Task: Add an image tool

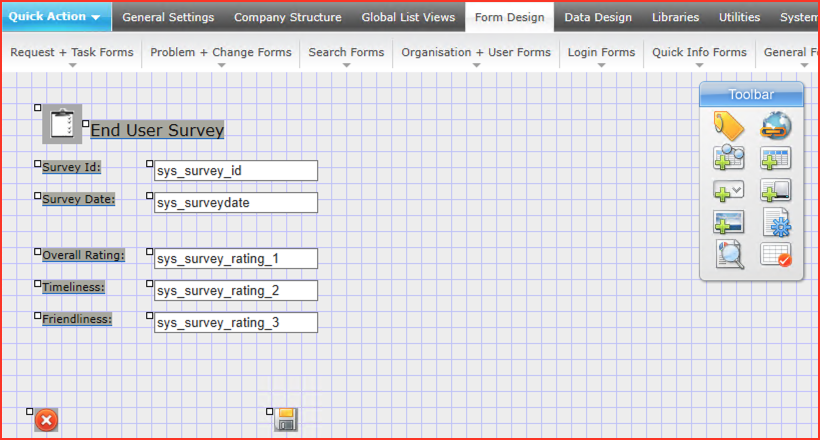Action: click(728, 222)
